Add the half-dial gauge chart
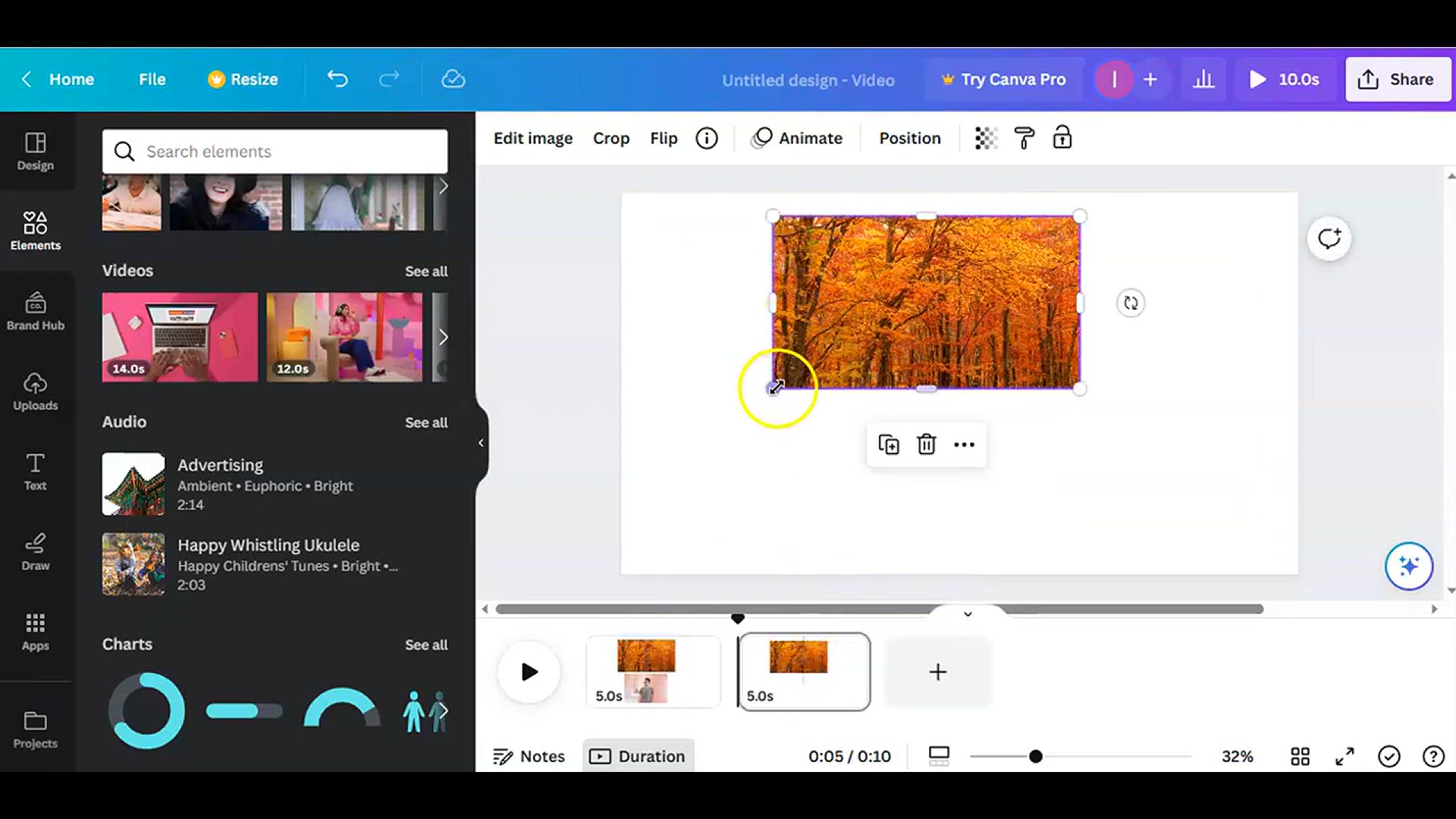The image size is (1456, 819). [x=342, y=708]
